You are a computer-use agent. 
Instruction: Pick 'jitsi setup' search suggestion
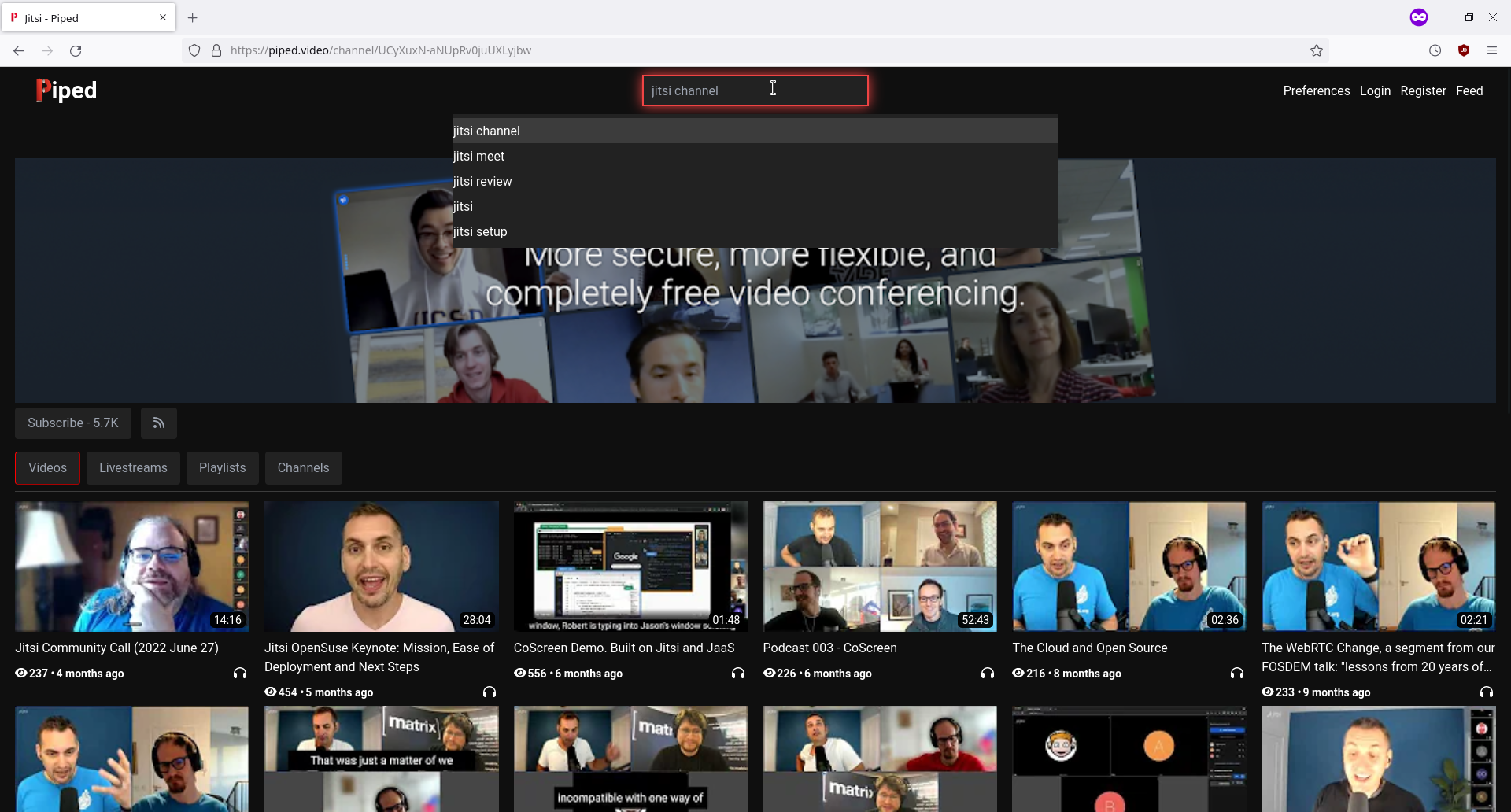(x=480, y=232)
